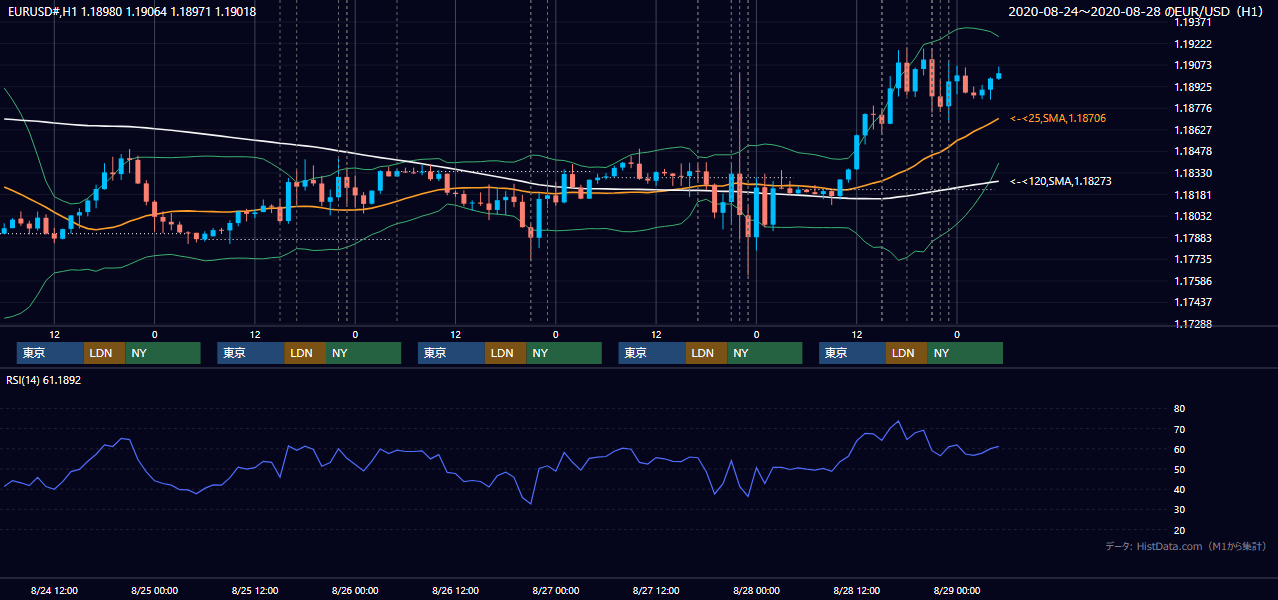Click the 1.19222 price axis label
1278x600 pixels.
coord(1194,45)
